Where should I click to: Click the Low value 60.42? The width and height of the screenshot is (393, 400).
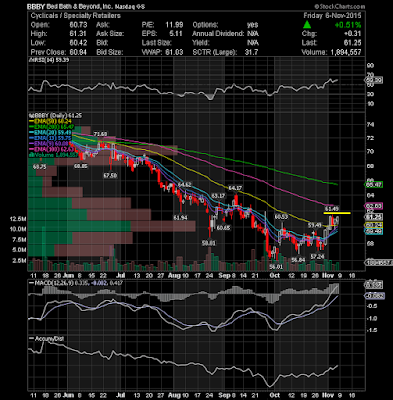[x=78, y=43]
